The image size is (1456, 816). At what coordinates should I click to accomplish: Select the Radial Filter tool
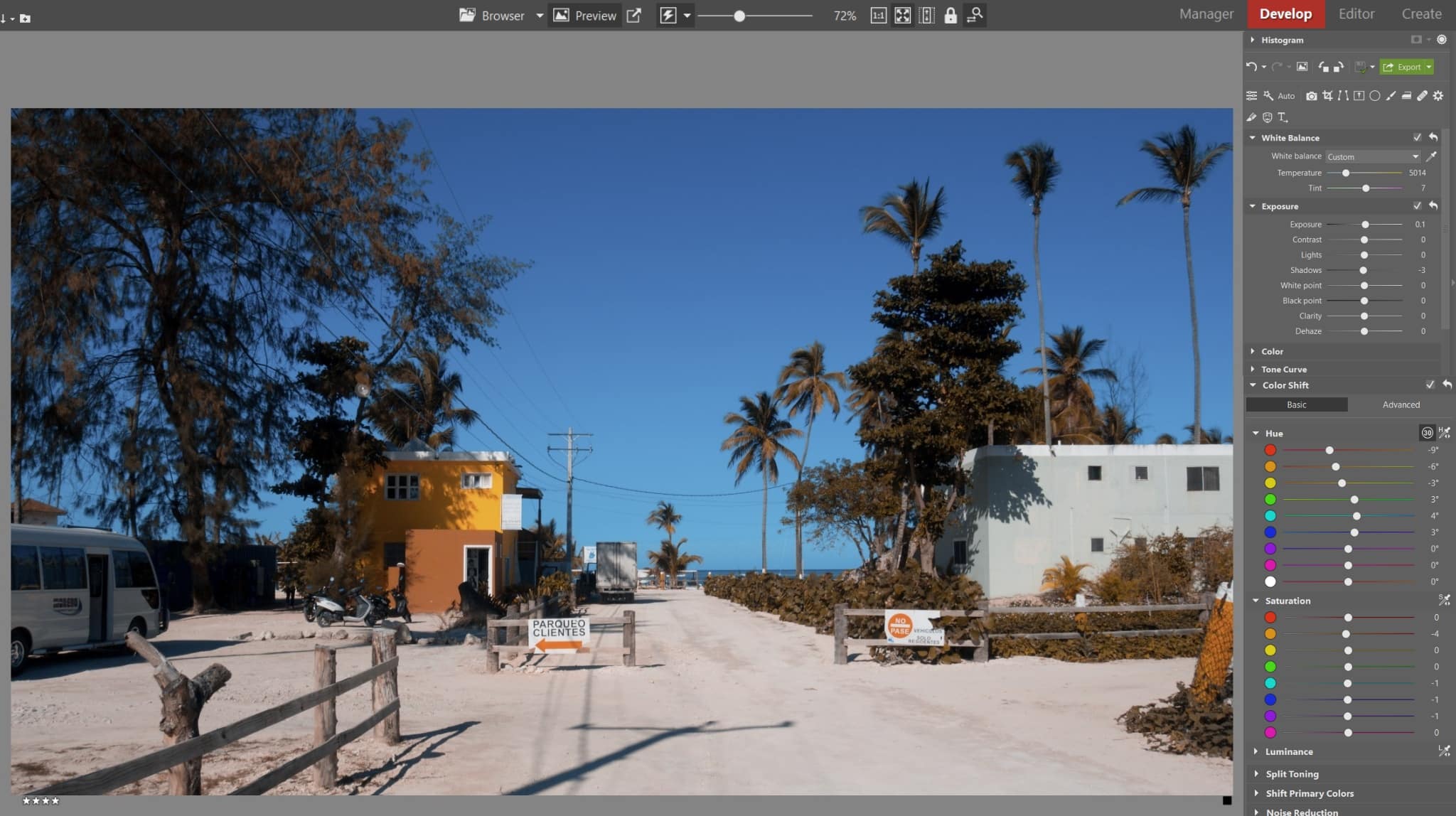point(1375,96)
